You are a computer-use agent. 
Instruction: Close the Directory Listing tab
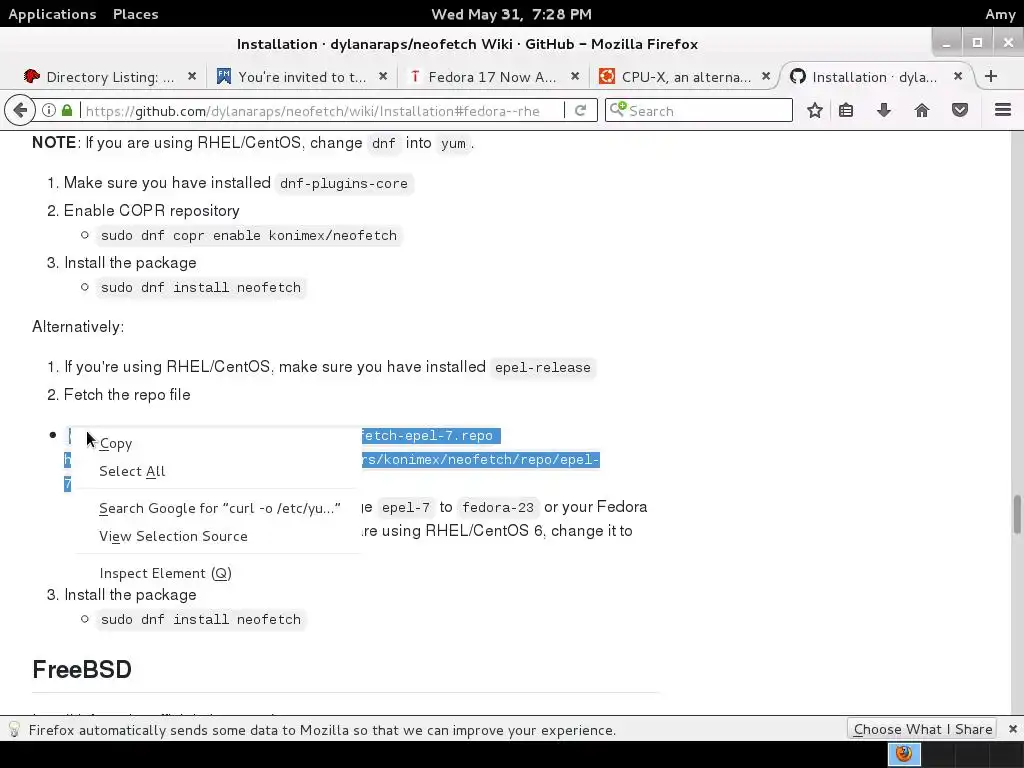(192, 76)
